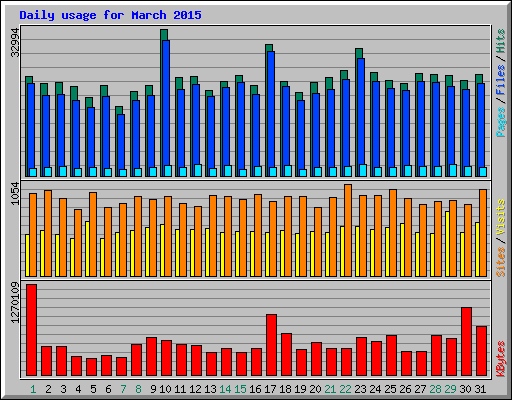This screenshot has width=512, height=400.
Task: Click the yellow sites bar for day 5
Action: coord(87,249)
